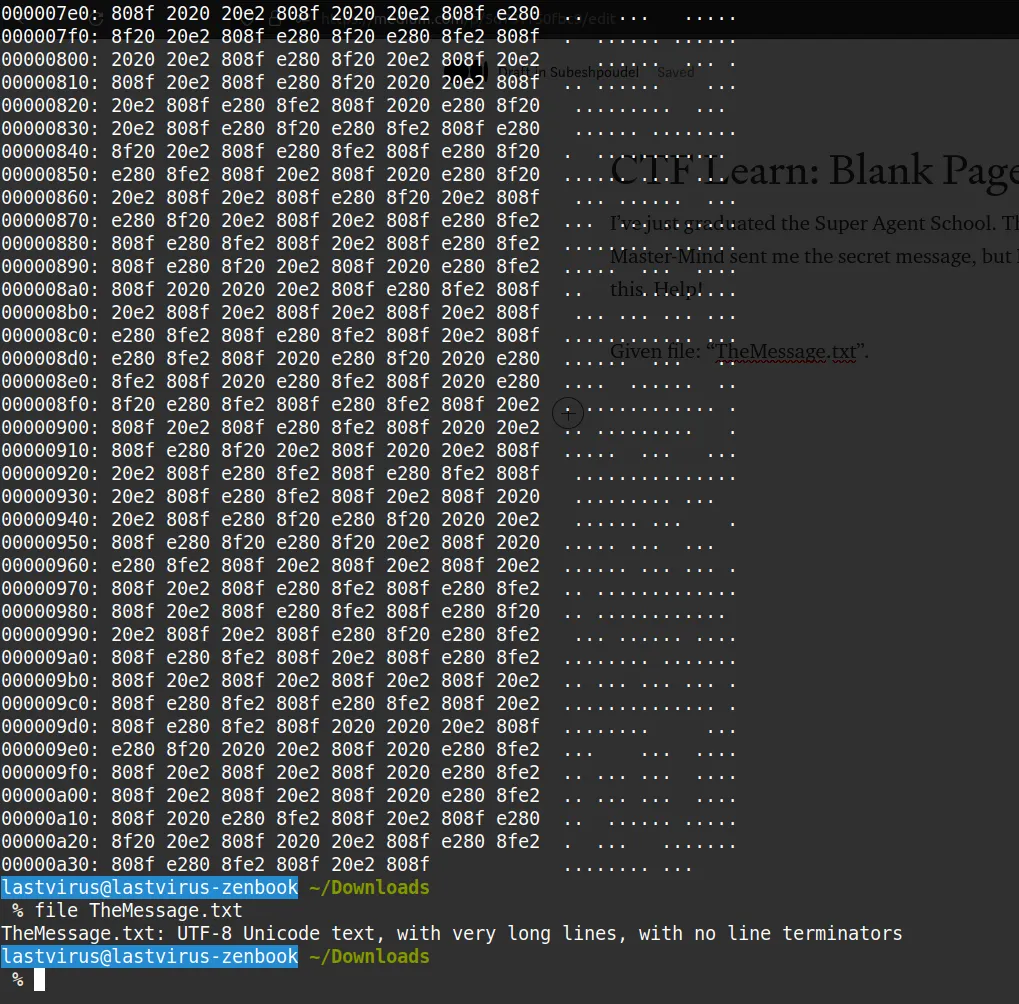Image resolution: width=1019 pixels, height=1004 pixels.
Task: Click the word "TheMessage.txt:" starting the output line
Action: click(83, 933)
